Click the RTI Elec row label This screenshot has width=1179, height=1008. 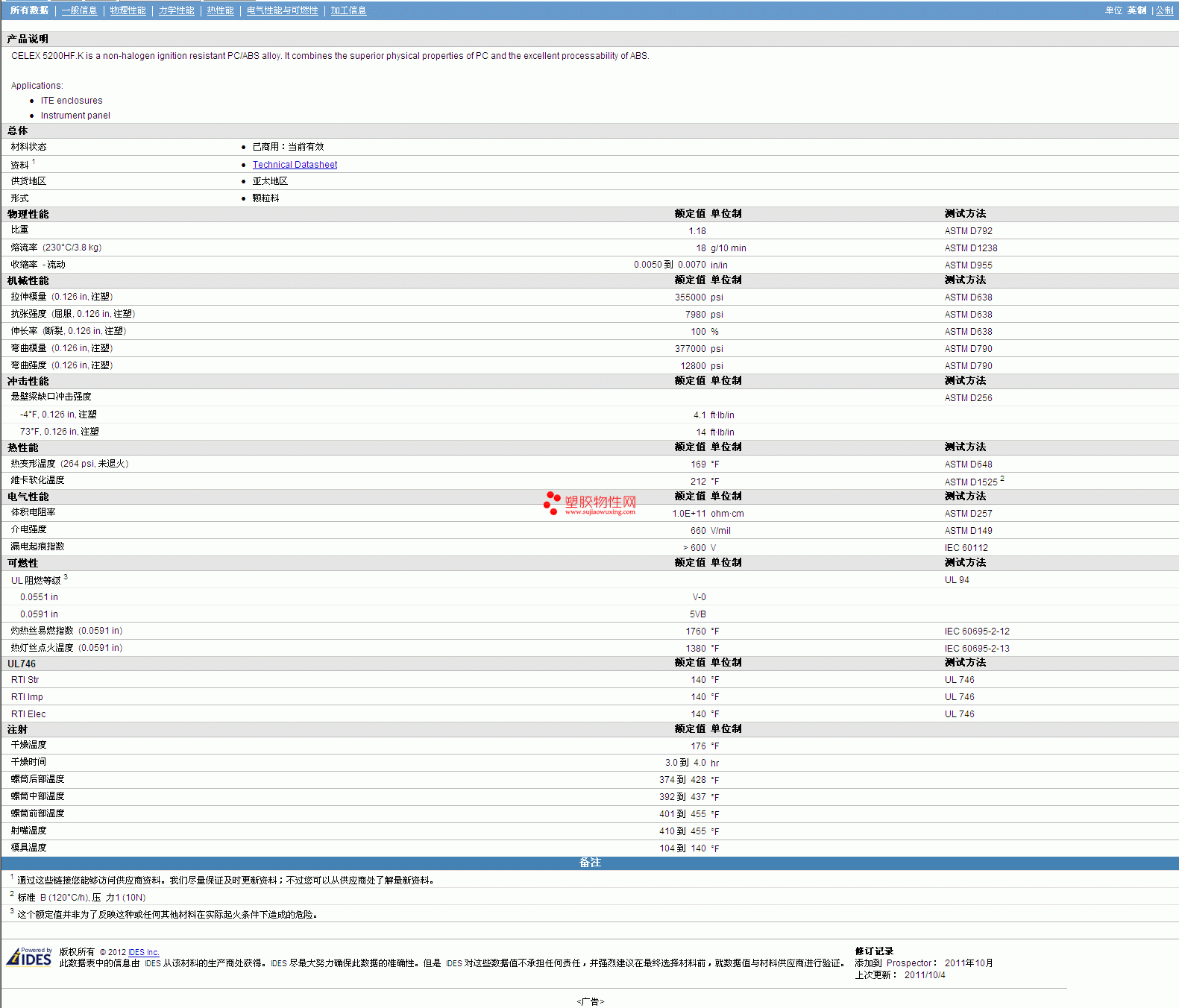click(28, 714)
